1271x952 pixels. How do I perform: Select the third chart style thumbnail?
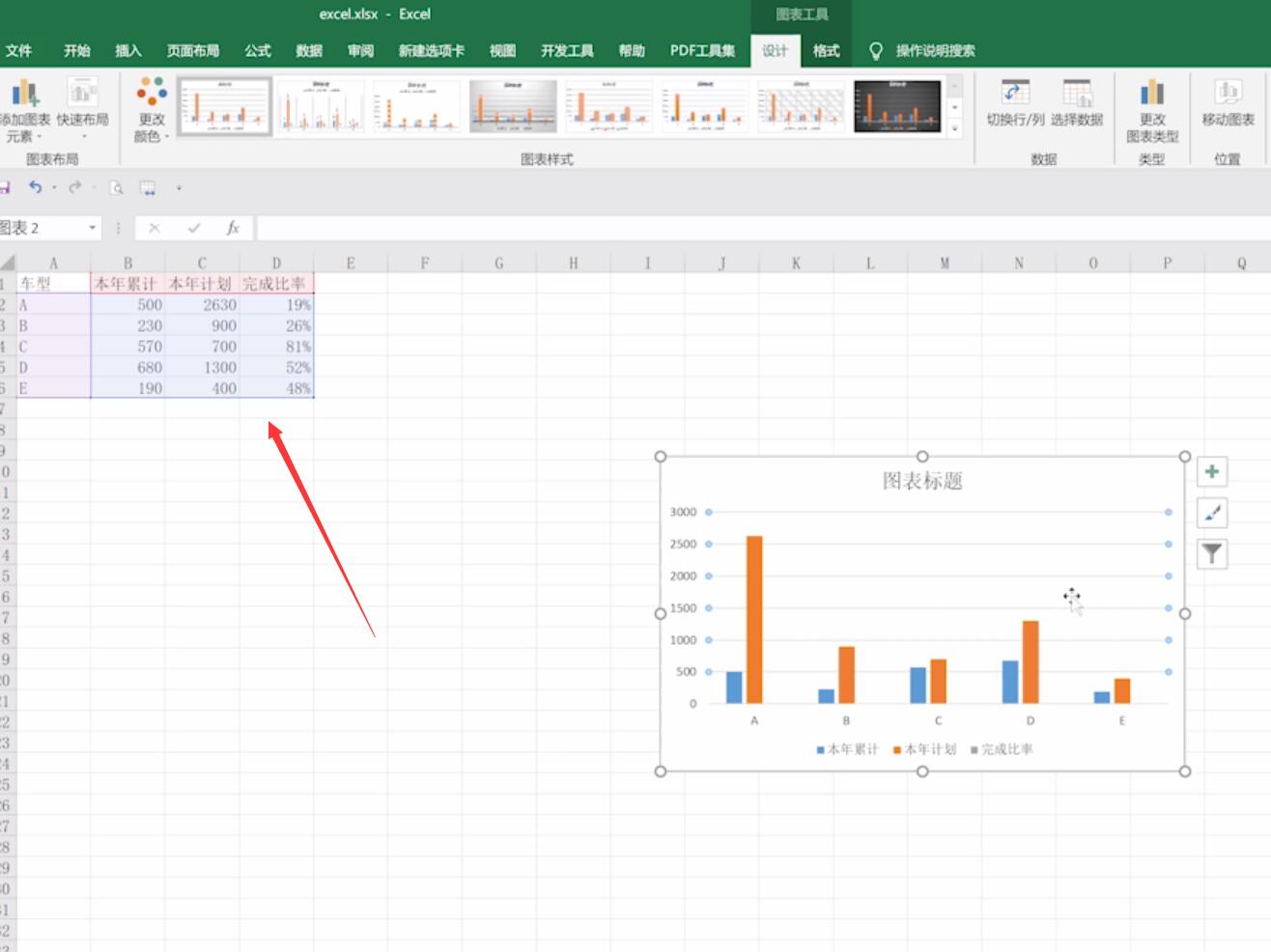click(x=417, y=106)
